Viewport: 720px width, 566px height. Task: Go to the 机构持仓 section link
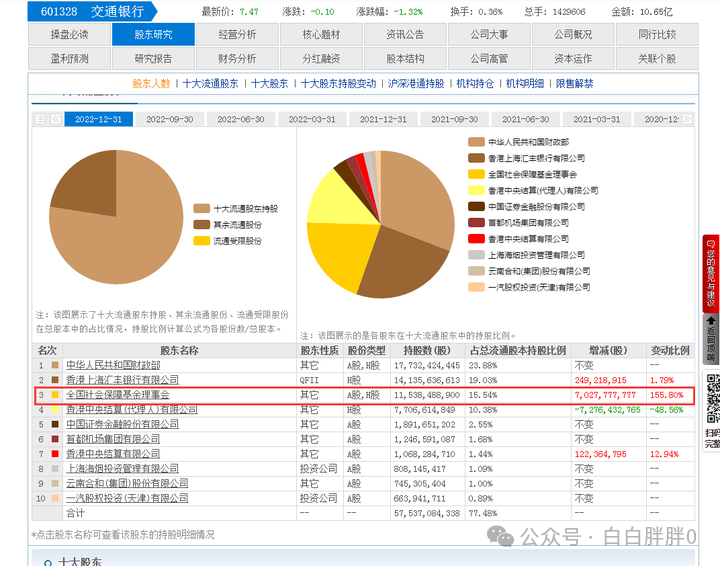tap(475, 84)
